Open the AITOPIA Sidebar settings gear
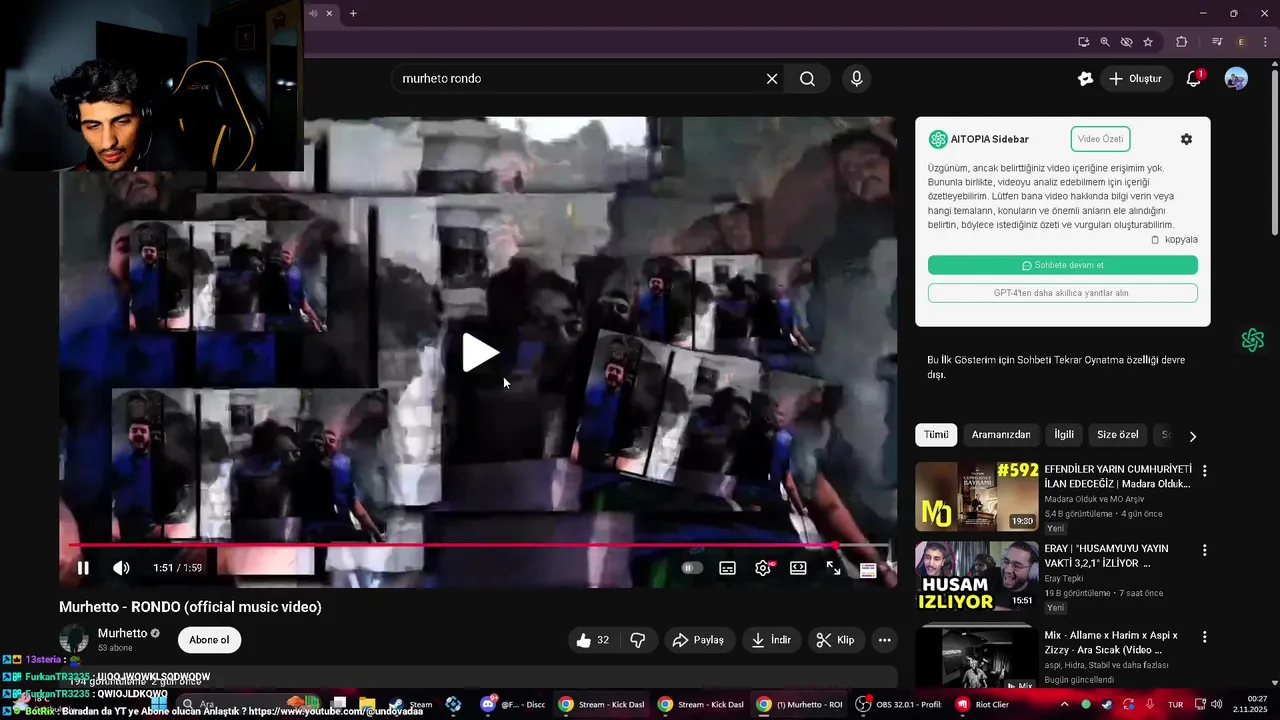 1186,139
